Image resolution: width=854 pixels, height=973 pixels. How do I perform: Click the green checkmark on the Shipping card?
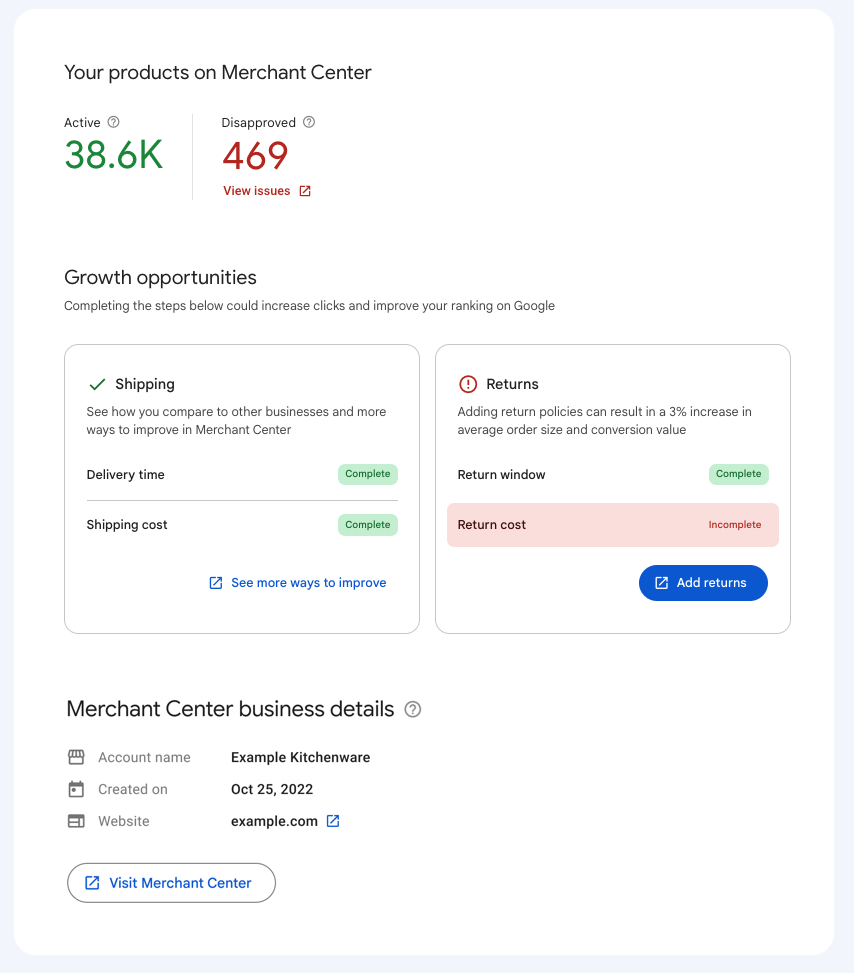pyautogui.click(x=97, y=382)
